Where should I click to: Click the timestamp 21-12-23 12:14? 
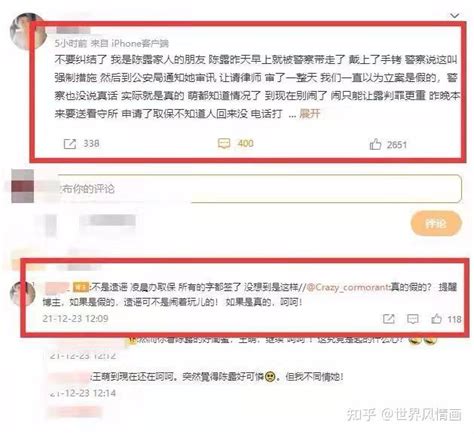pos(83,393)
